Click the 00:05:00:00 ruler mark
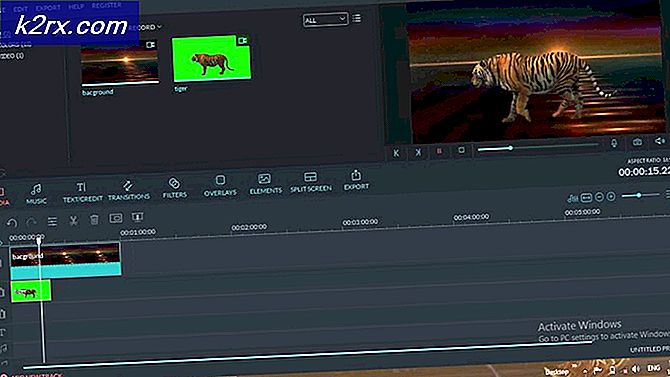The image size is (670, 377). pos(582,212)
